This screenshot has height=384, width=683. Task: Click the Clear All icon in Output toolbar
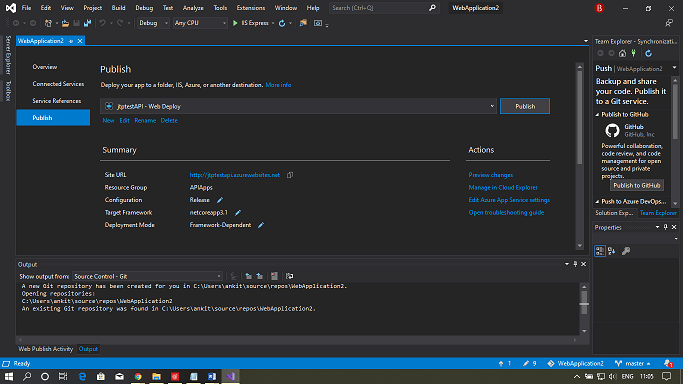point(274,276)
